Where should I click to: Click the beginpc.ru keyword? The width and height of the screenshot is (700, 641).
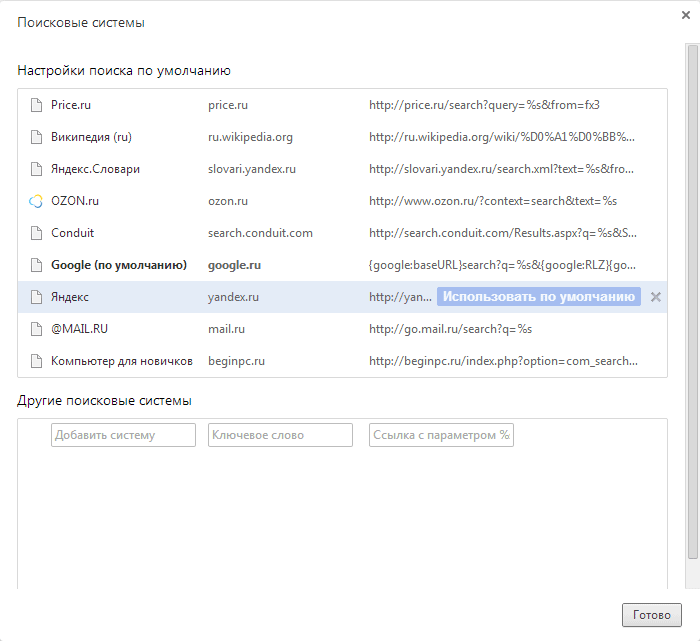point(237,361)
